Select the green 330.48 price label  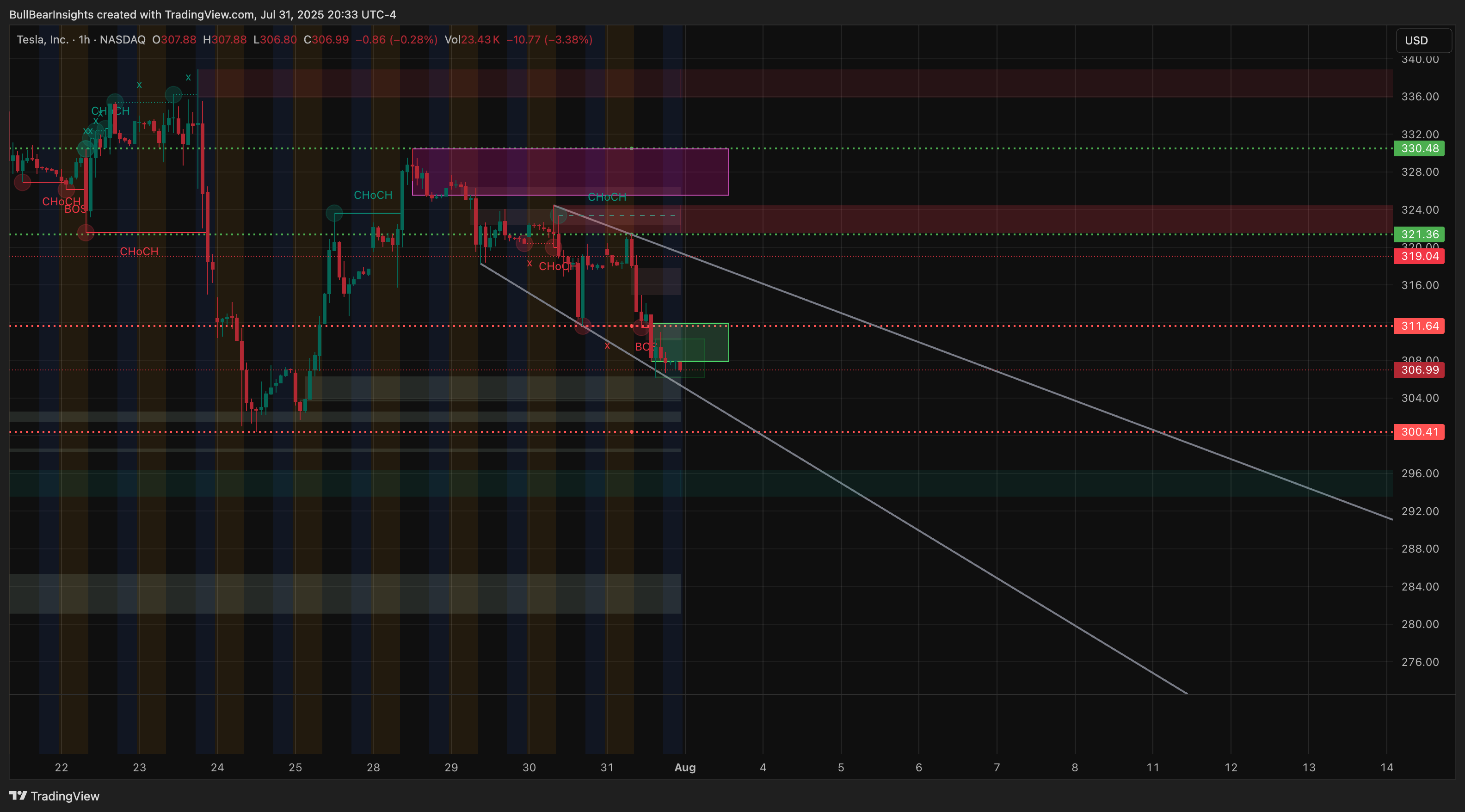(1419, 148)
